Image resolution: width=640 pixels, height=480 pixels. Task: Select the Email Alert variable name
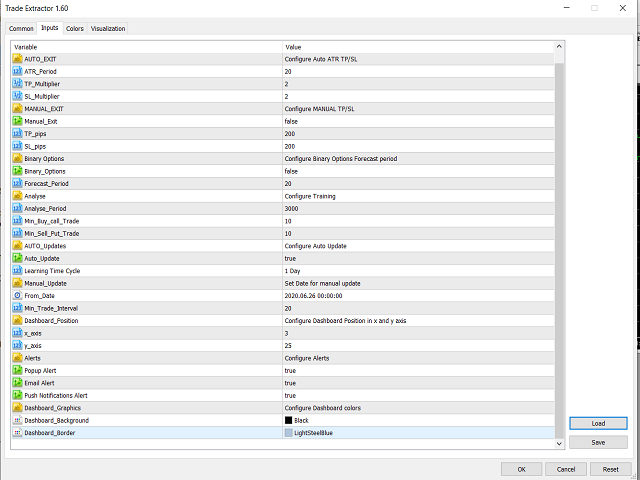click(39, 383)
